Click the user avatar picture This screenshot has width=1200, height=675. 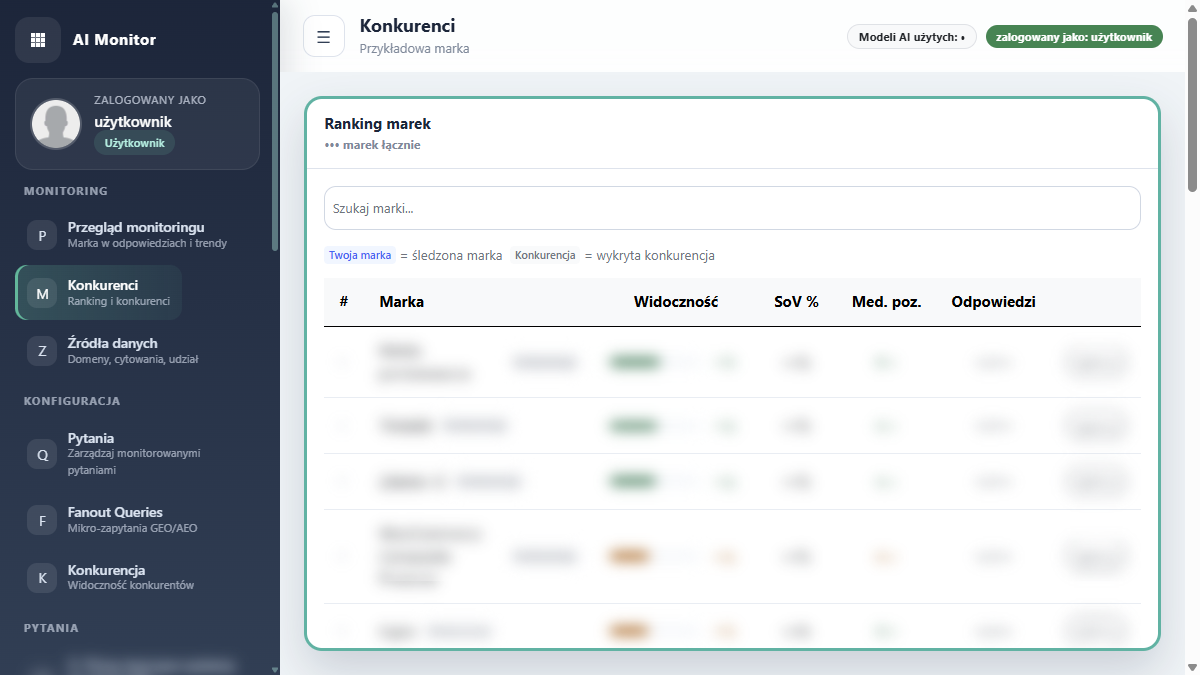[x=56, y=124]
